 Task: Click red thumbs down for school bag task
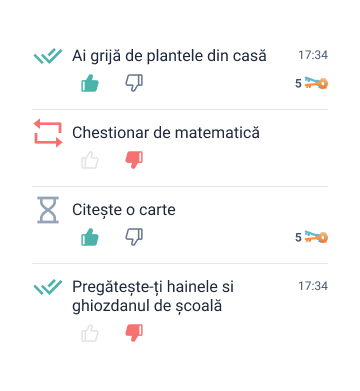[x=134, y=333]
